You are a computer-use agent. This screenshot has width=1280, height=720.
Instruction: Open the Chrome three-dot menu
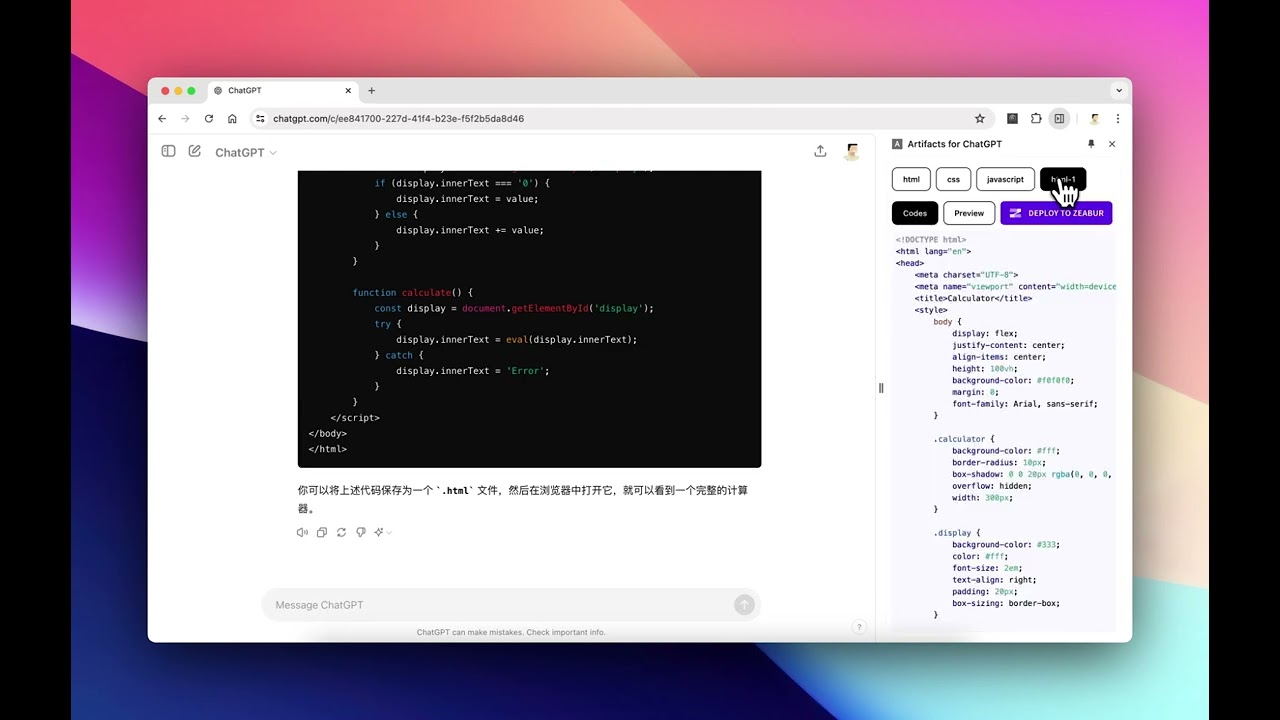click(1118, 118)
